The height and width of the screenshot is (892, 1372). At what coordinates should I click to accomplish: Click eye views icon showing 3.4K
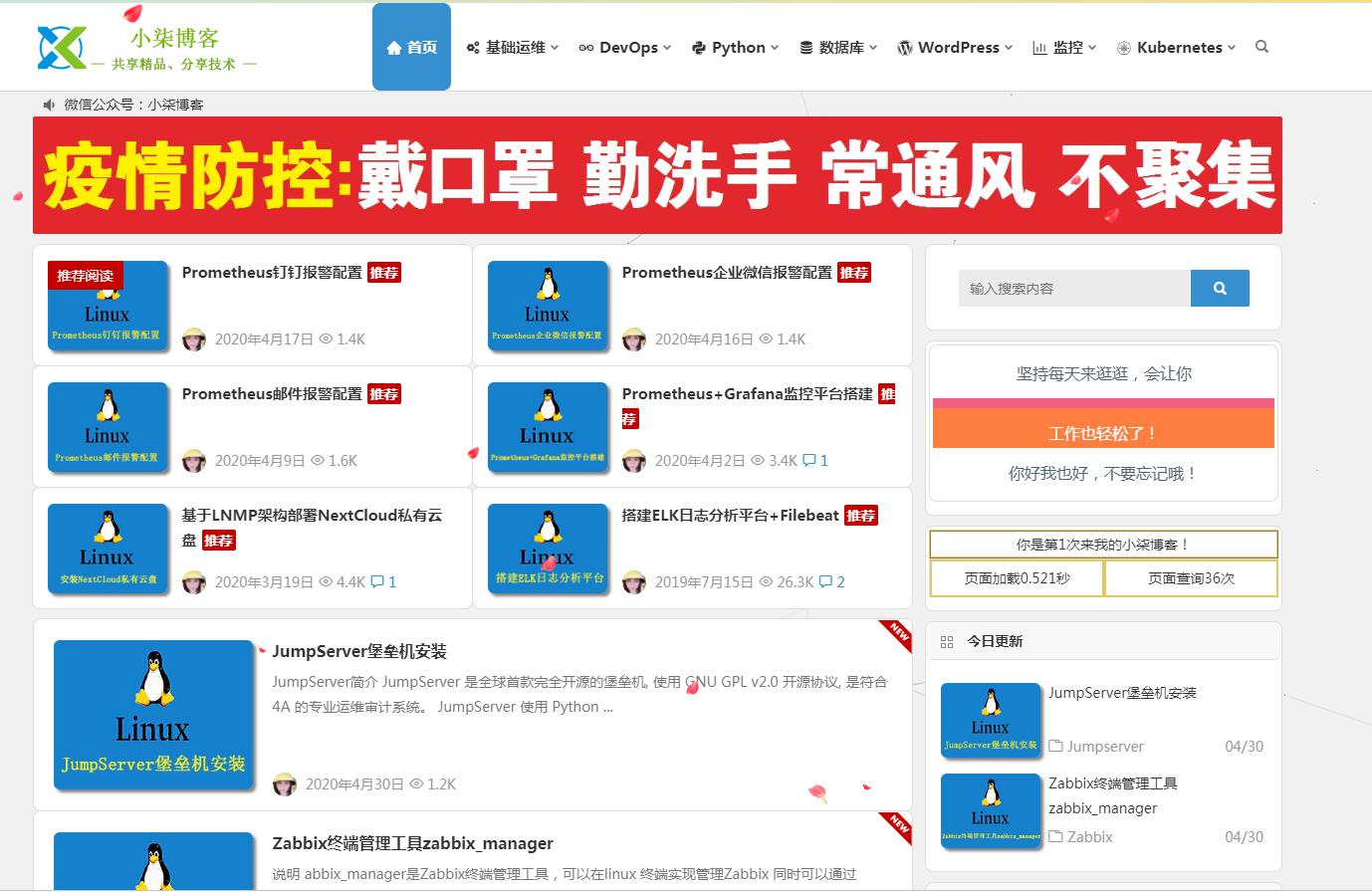pos(758,461)
